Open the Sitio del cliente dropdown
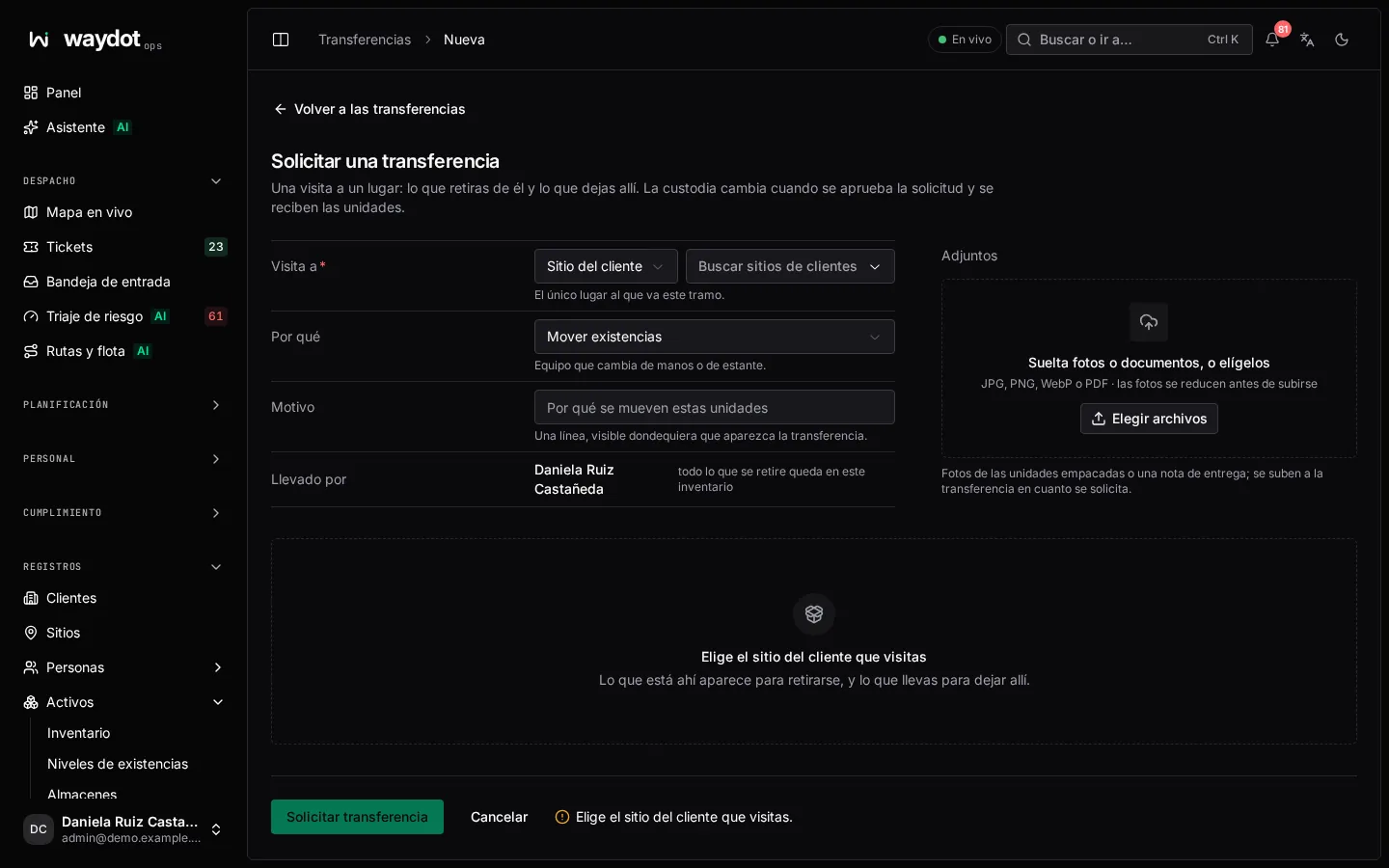 coord(606,266)
